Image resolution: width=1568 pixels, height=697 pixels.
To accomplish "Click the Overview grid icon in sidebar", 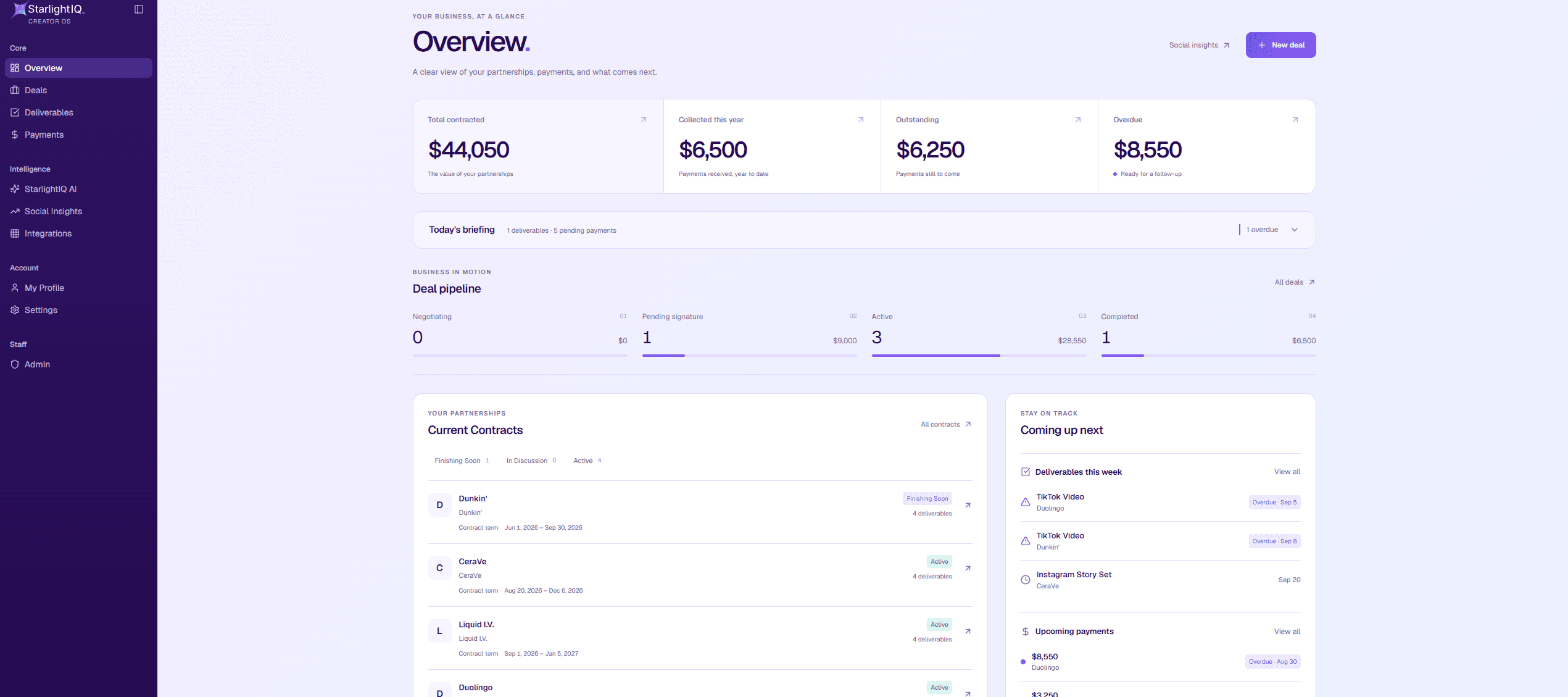I will click(15, 68).
